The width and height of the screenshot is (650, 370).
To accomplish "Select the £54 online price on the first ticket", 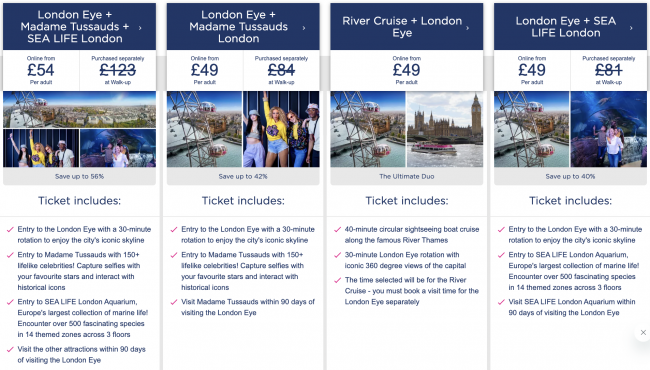I will [x=41, y=70].
